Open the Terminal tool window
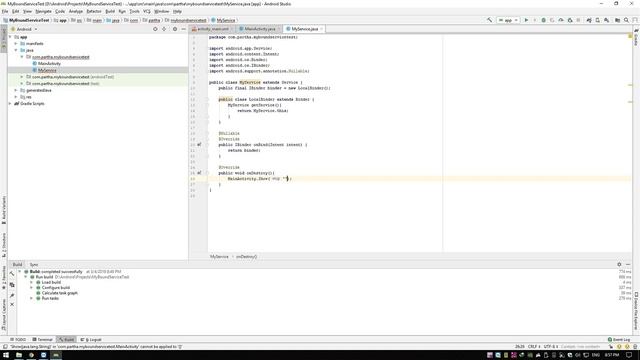 [43, 339]
